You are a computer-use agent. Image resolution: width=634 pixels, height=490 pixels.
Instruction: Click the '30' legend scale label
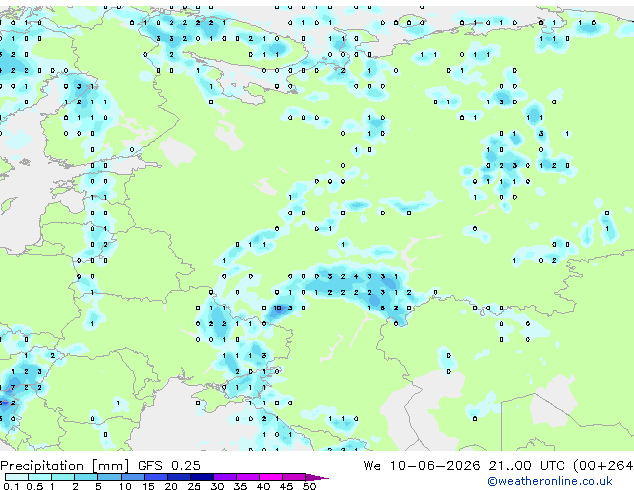click(x=217, y=486)
